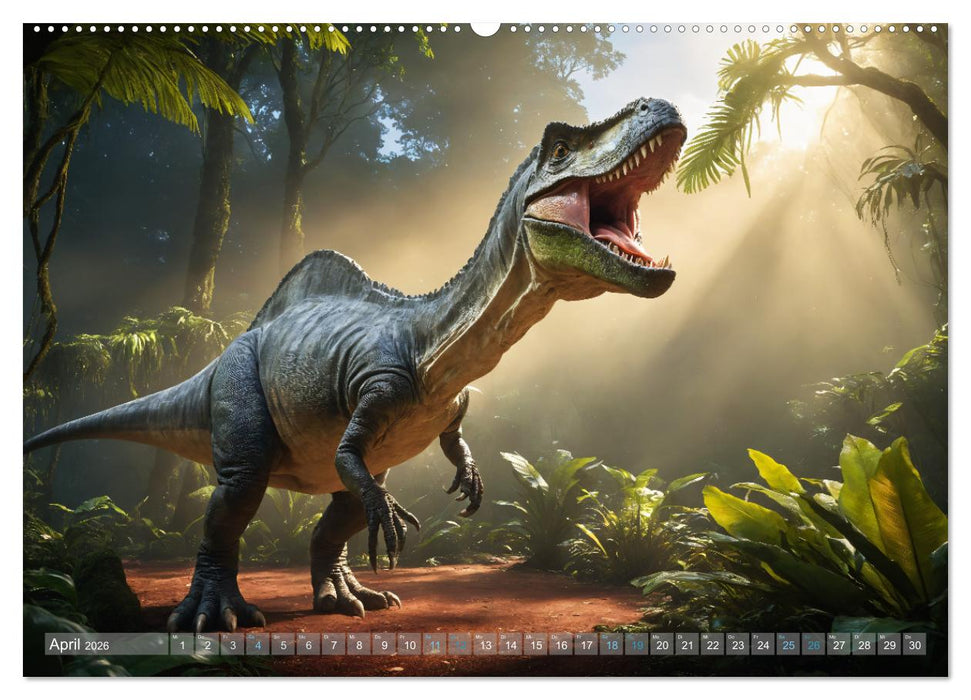Select date 4 on the calendar strip
The image size is (971, 700).
pyautogui.click(x=257, y=645)
